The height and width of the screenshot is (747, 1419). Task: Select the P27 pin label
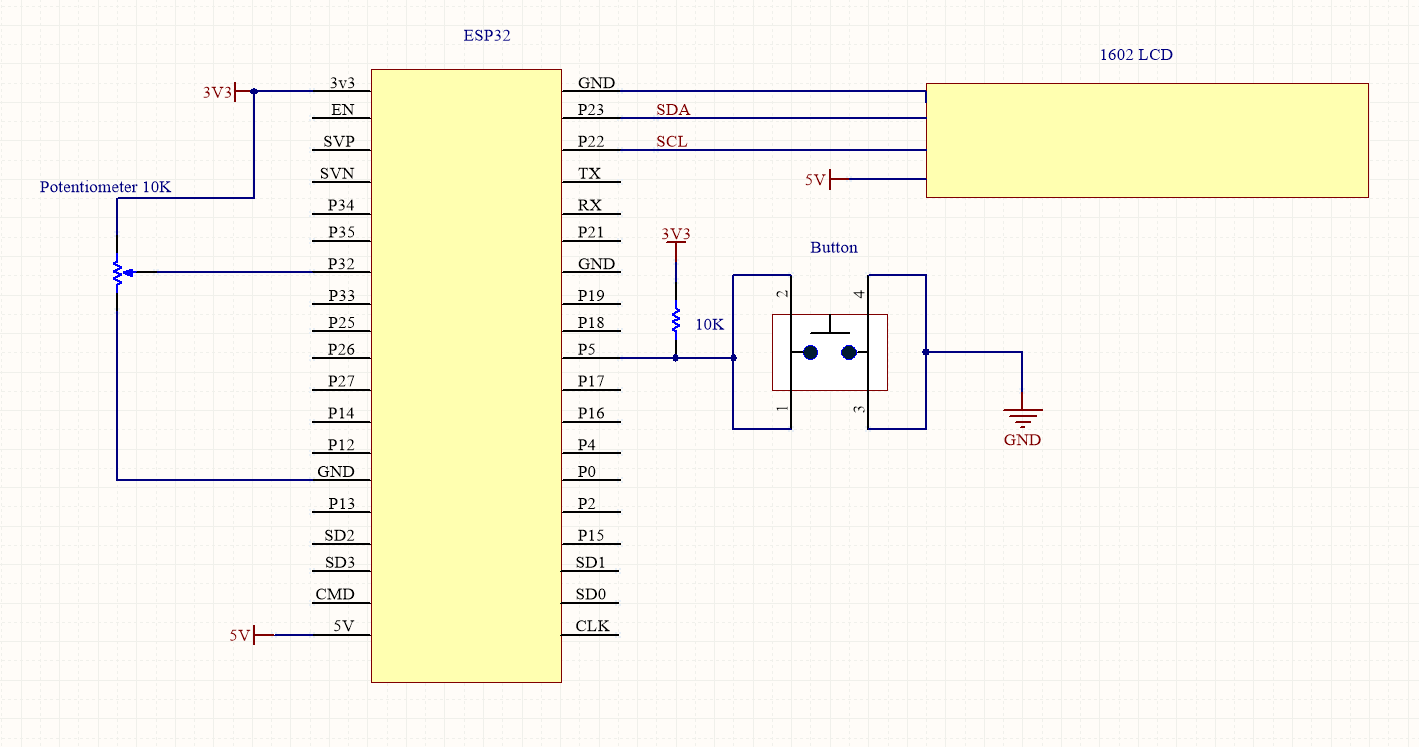pos(341,381)
